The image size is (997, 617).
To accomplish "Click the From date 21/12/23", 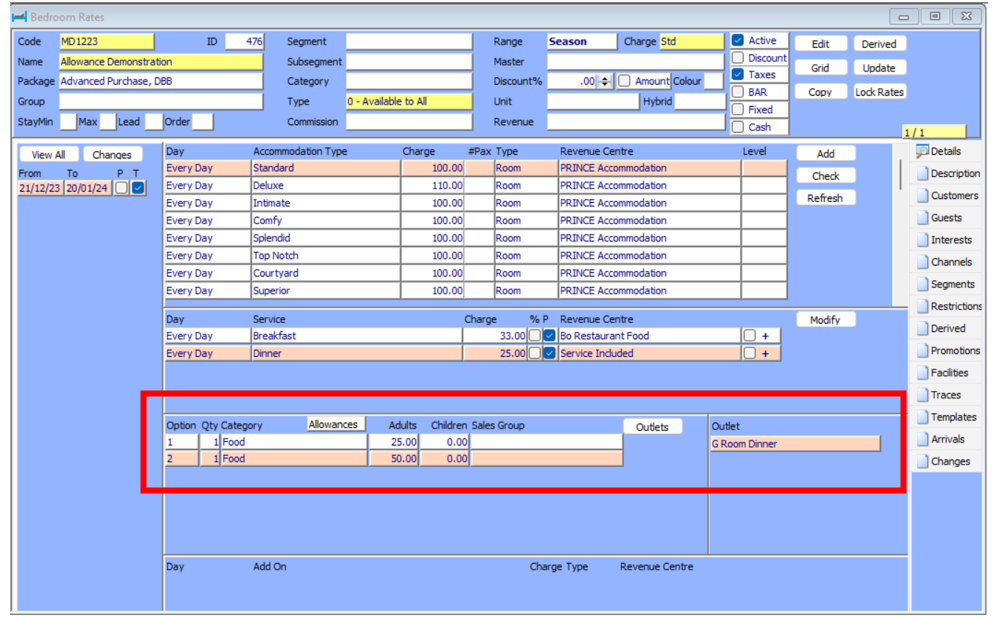I will point(40,188).
